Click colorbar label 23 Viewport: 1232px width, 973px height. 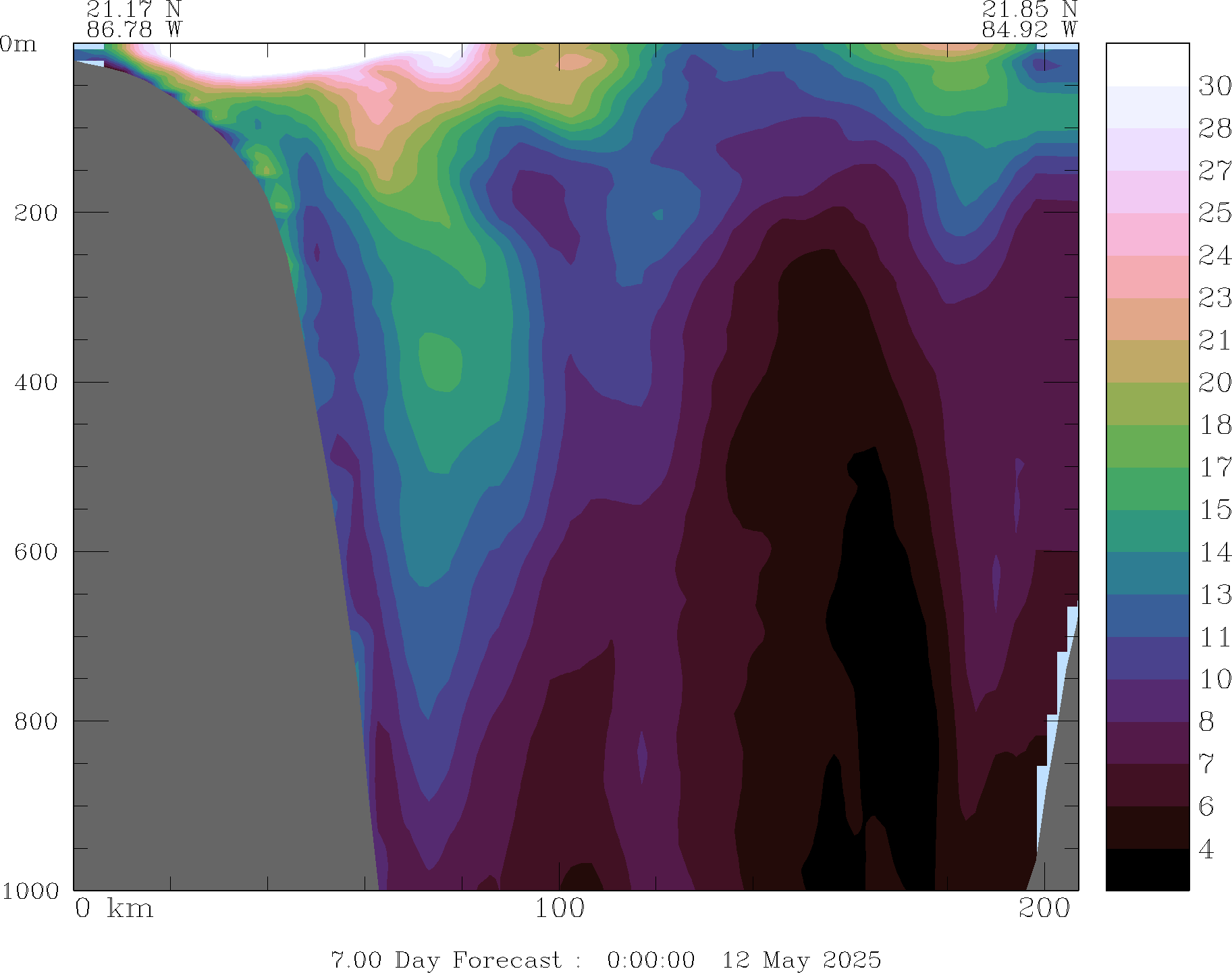click(x=1215, y=298)
